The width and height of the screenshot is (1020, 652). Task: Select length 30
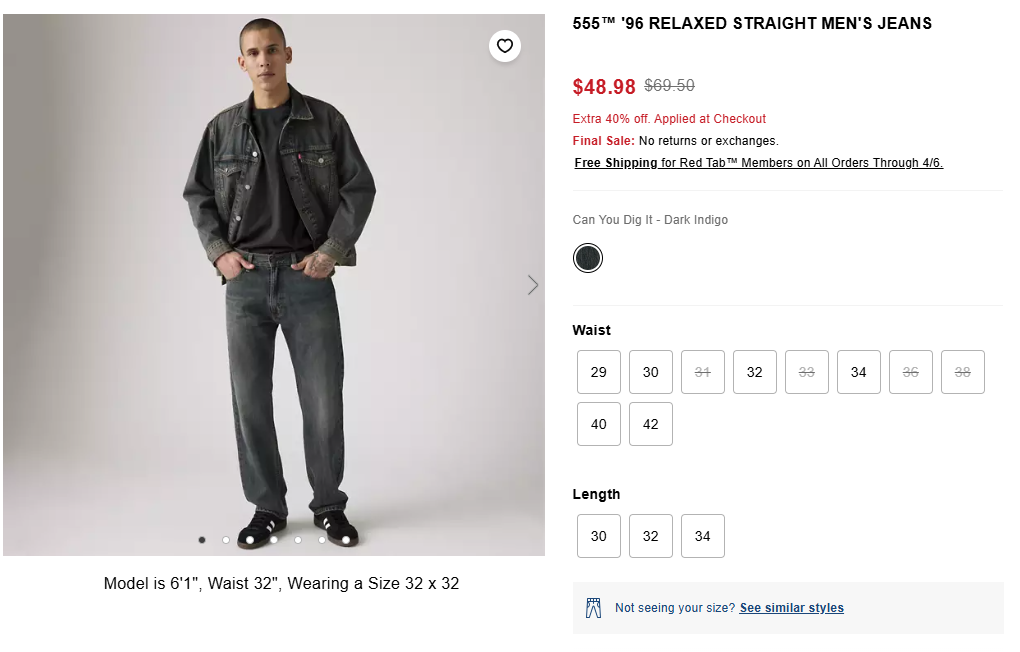tap(599, 536)
